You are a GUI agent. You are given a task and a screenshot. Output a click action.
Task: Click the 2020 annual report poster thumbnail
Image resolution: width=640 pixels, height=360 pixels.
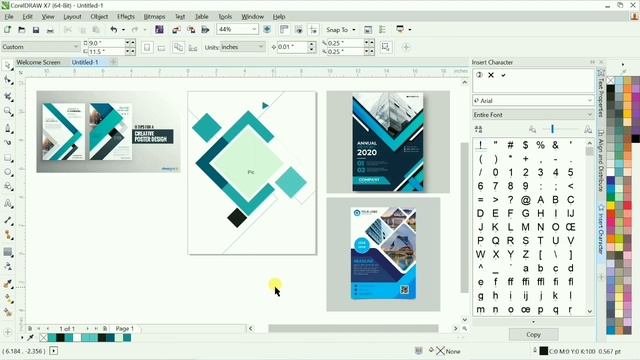click(x=388, y=142)
